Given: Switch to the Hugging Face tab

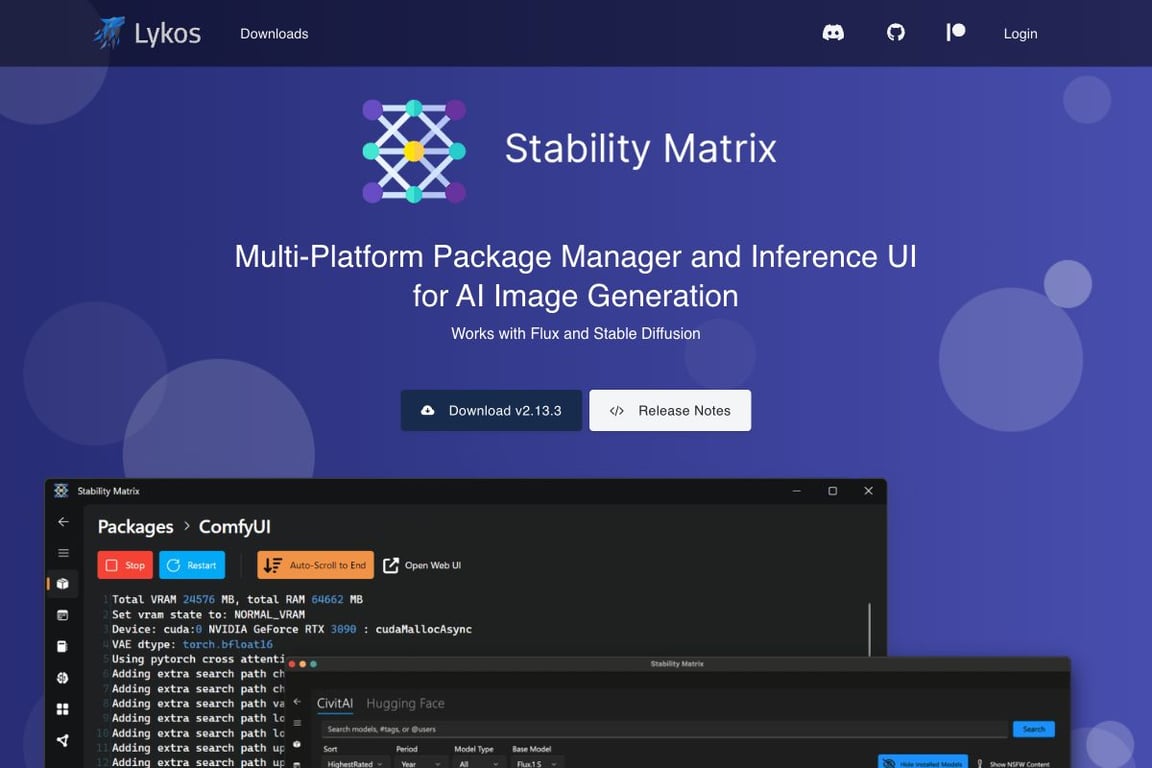Looking at the screenshot, I should pyautogui.click(x=405, y=703).
